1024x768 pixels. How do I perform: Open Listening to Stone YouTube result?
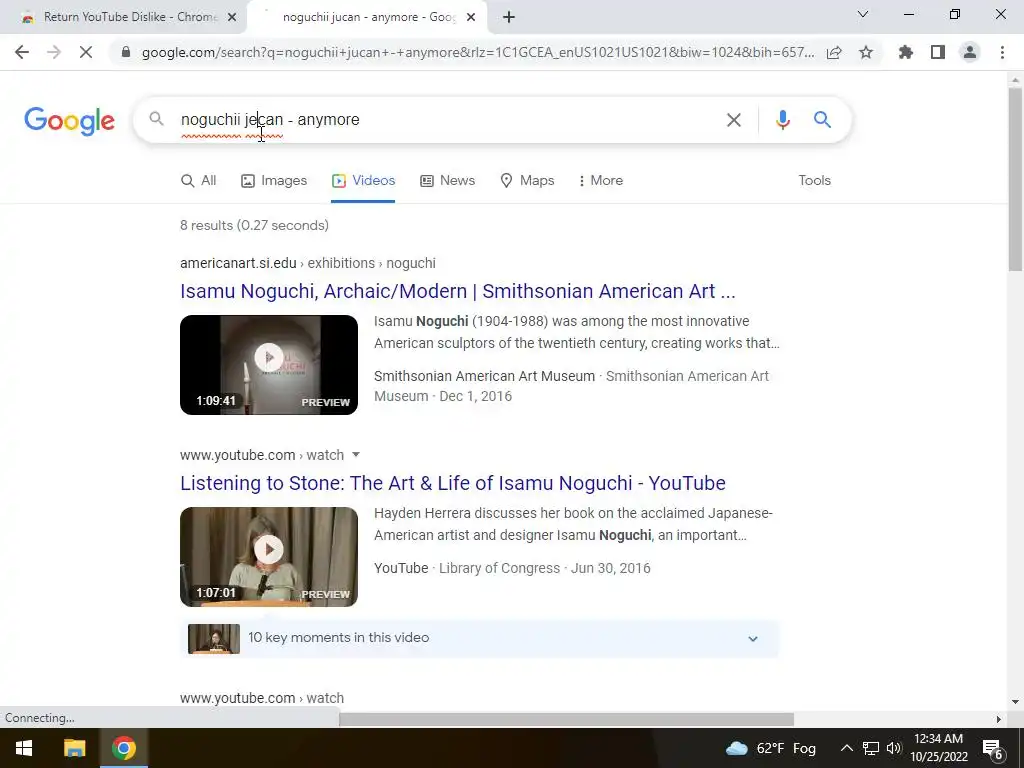pos(453,483)
